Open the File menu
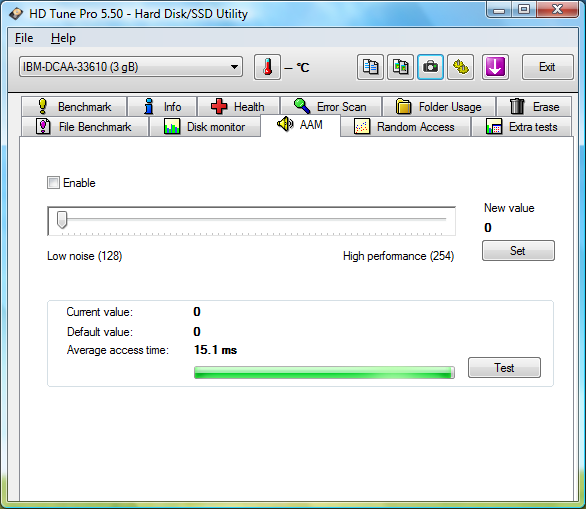 pos(24,38)
